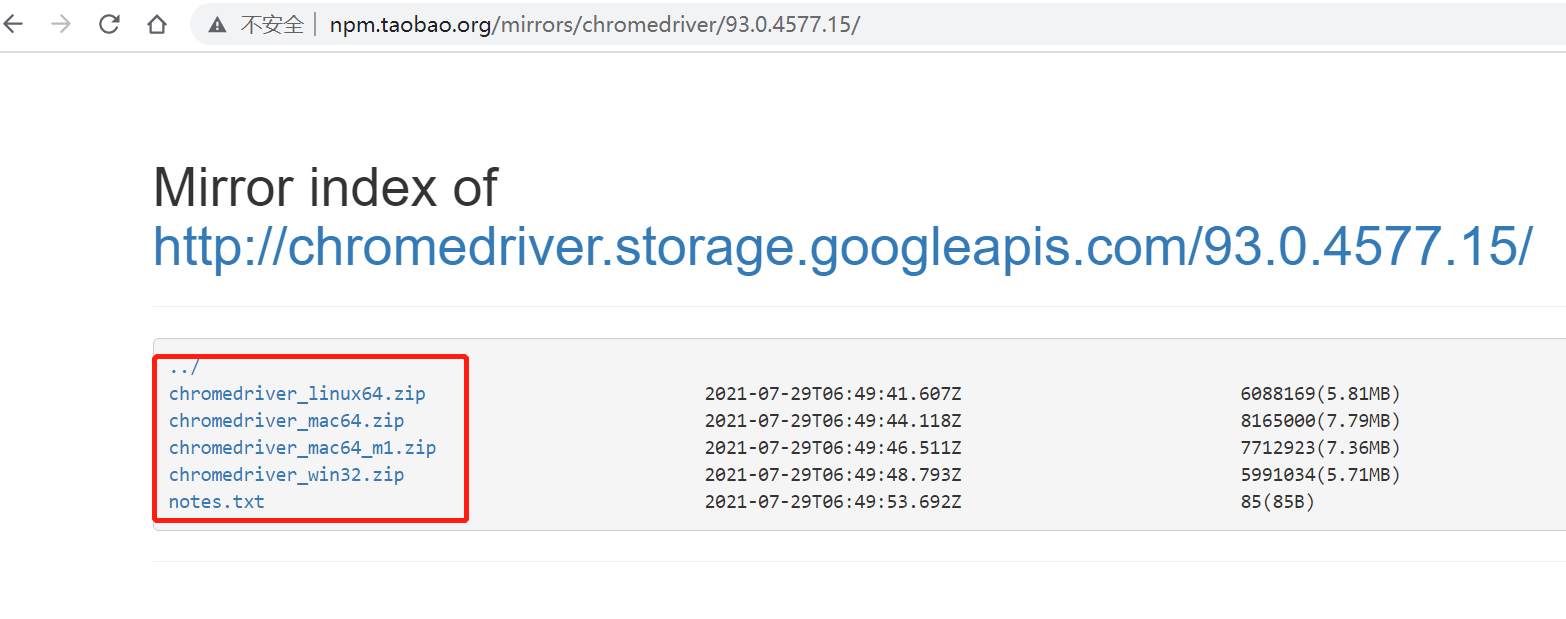
Task: Download chromedriver_mac64_m1.zip
Action: (302, 448)
